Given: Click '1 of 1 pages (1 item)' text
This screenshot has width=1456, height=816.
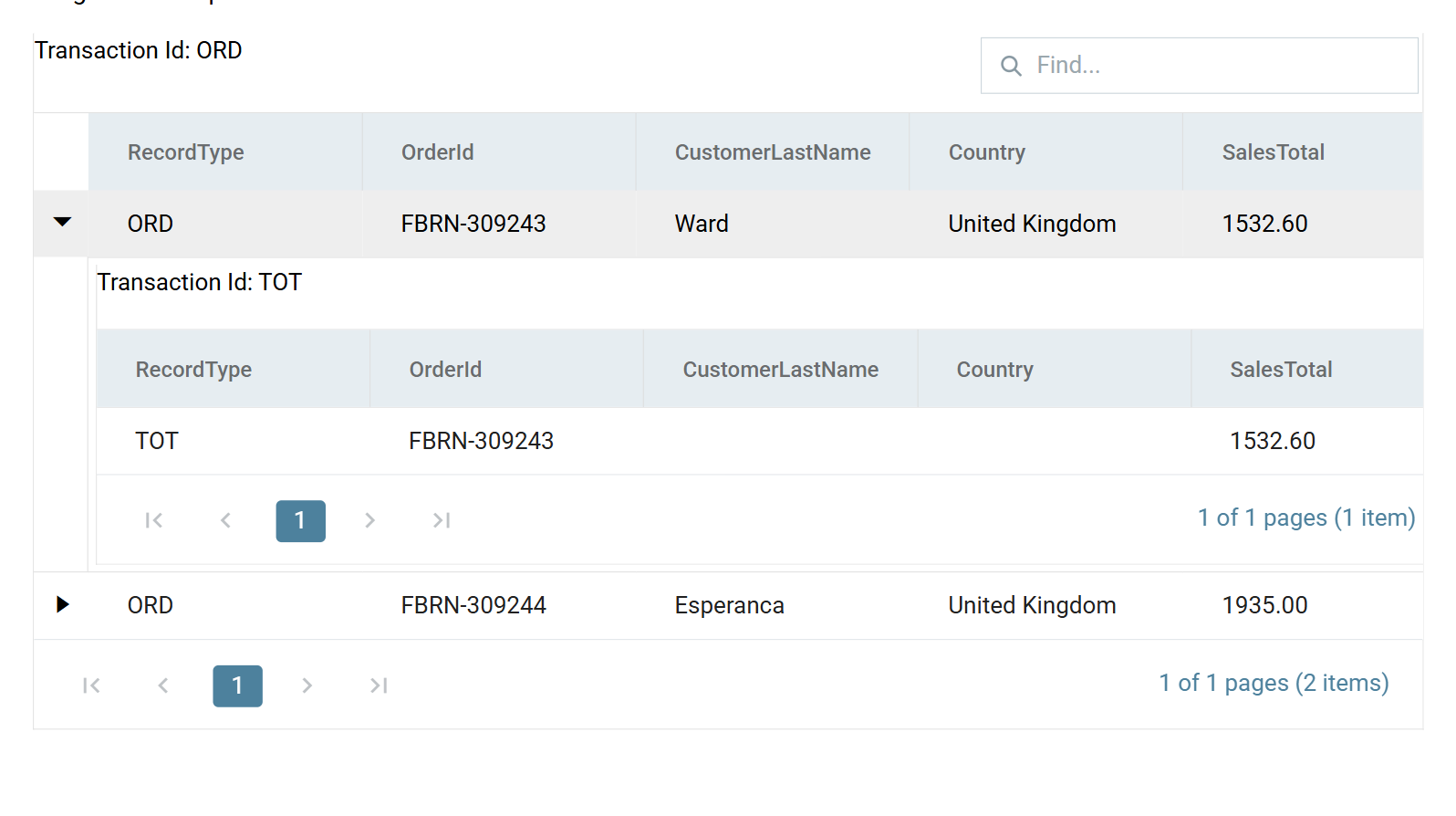Looking at the screenshot, I should pos(1306,518).
